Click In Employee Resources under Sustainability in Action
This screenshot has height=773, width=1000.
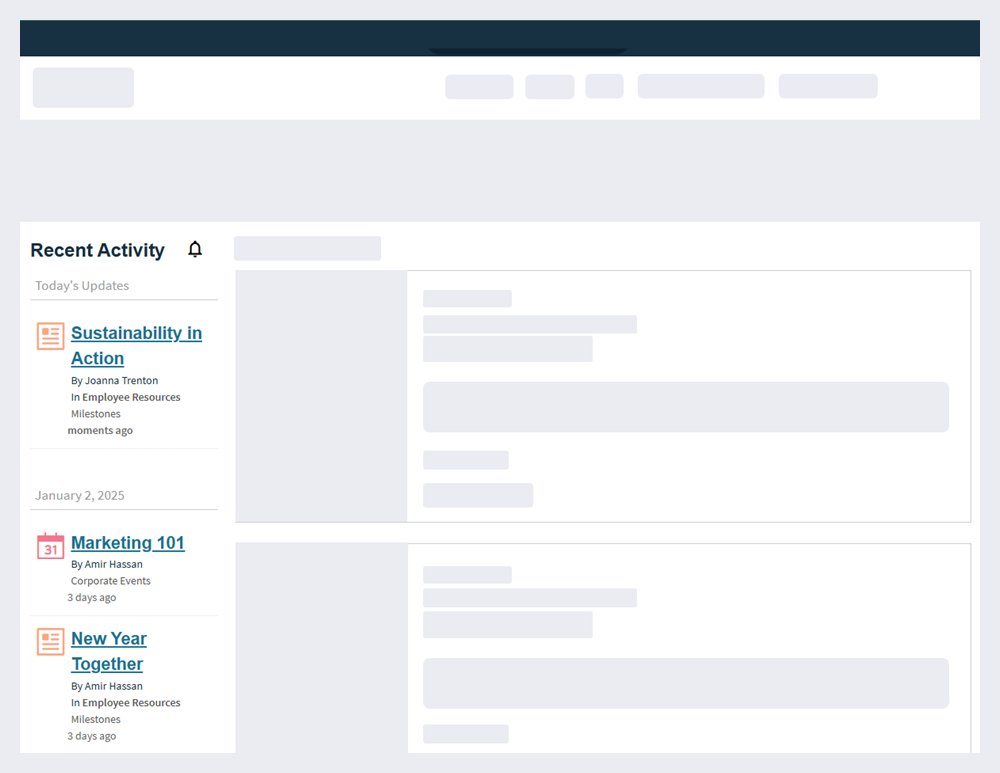pos(126,397)
